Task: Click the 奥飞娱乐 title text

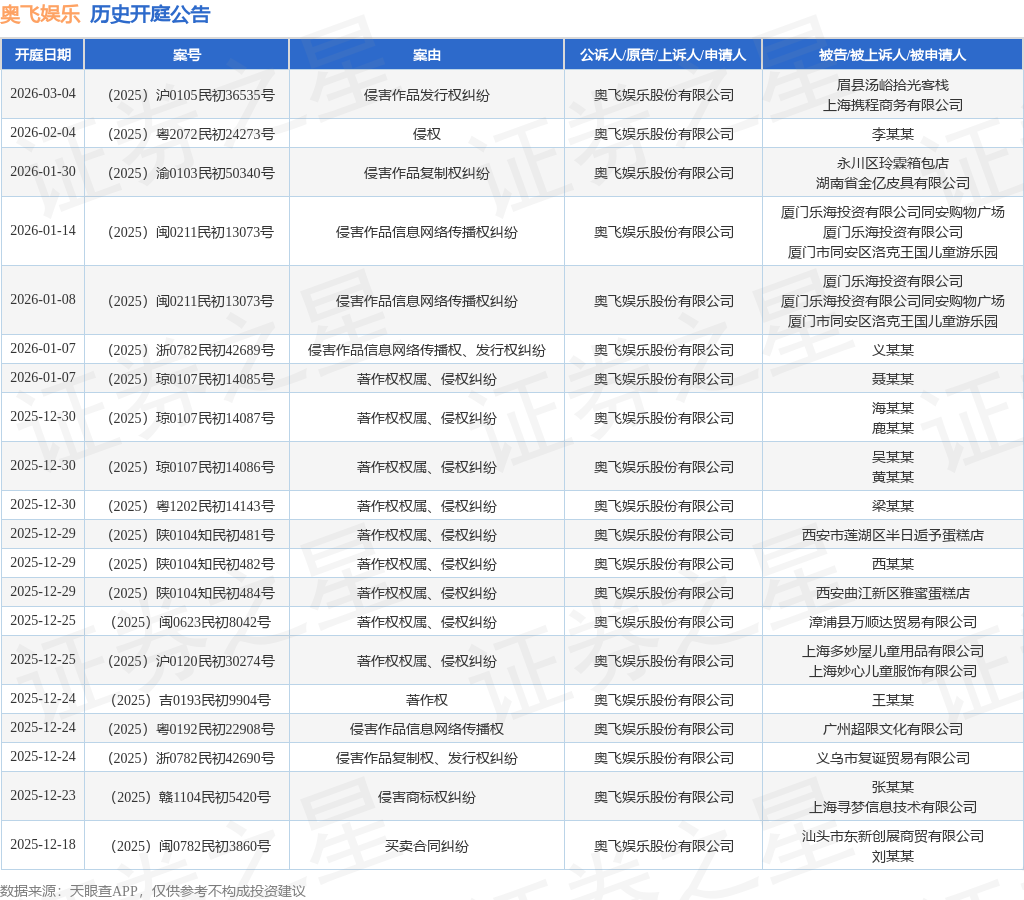Action: coord(40,14)
